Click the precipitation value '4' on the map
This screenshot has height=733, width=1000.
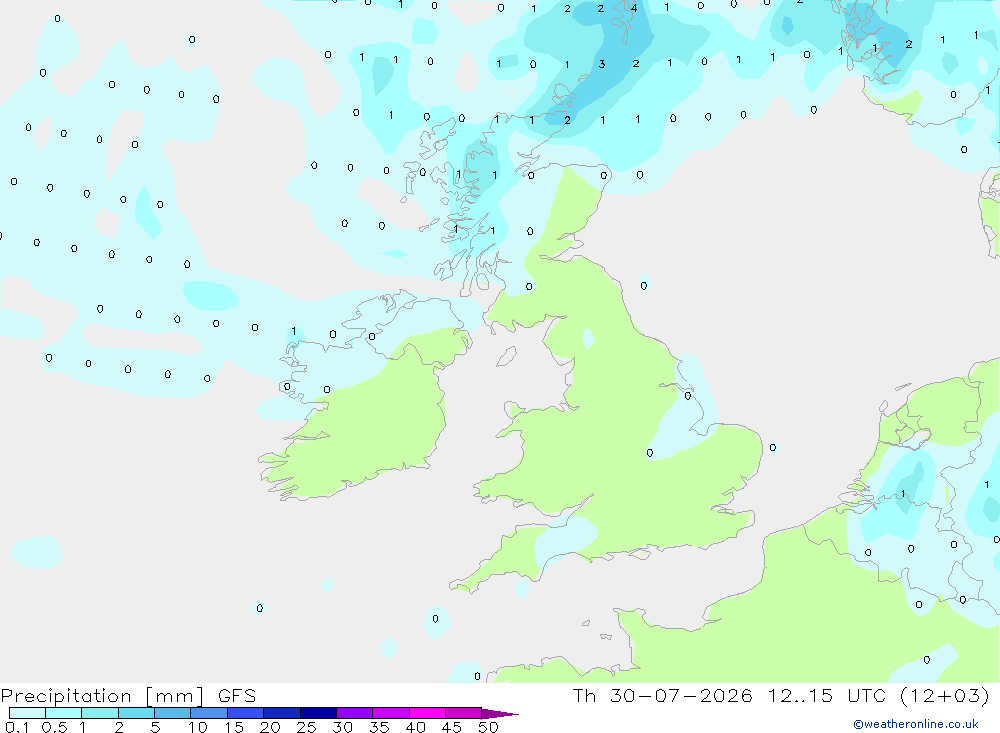pyautogui.click(x=634, y=8)
